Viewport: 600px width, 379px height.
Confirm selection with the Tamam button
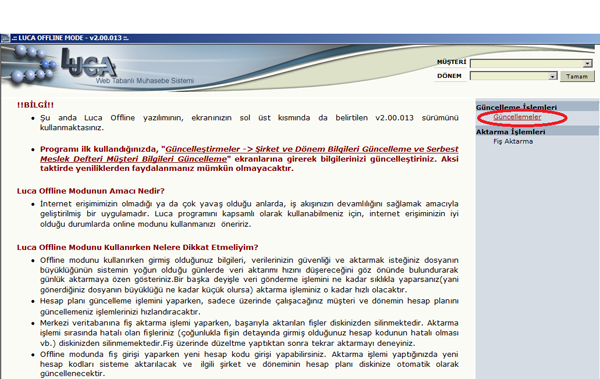pyautogui.click(x=577, y=76)
